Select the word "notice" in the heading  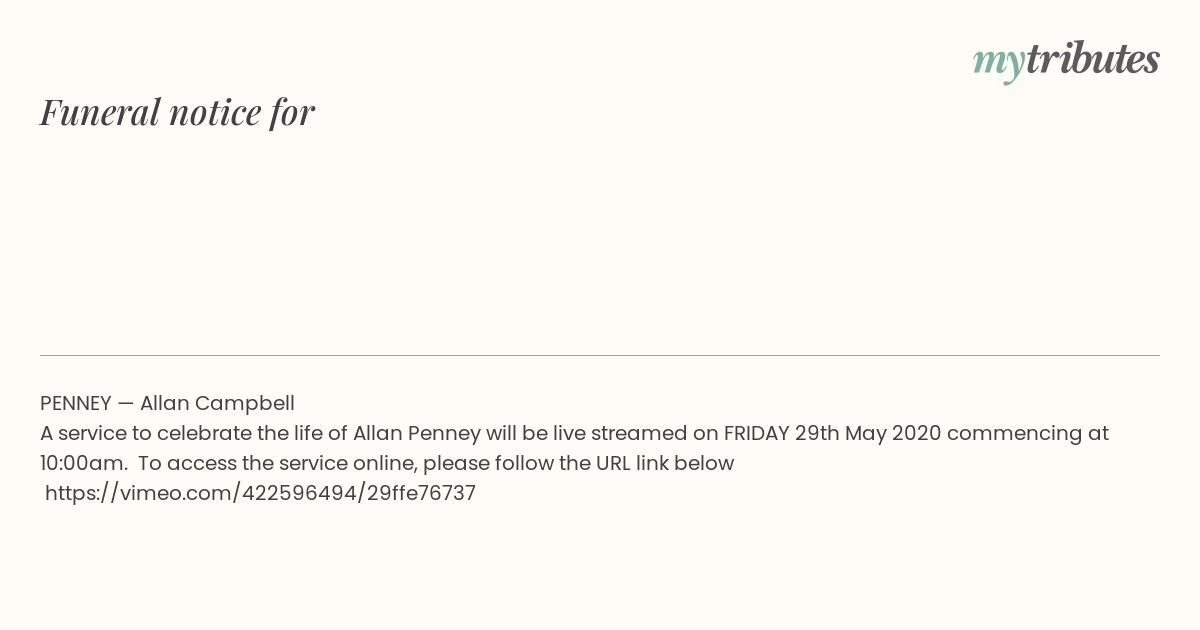215,113
